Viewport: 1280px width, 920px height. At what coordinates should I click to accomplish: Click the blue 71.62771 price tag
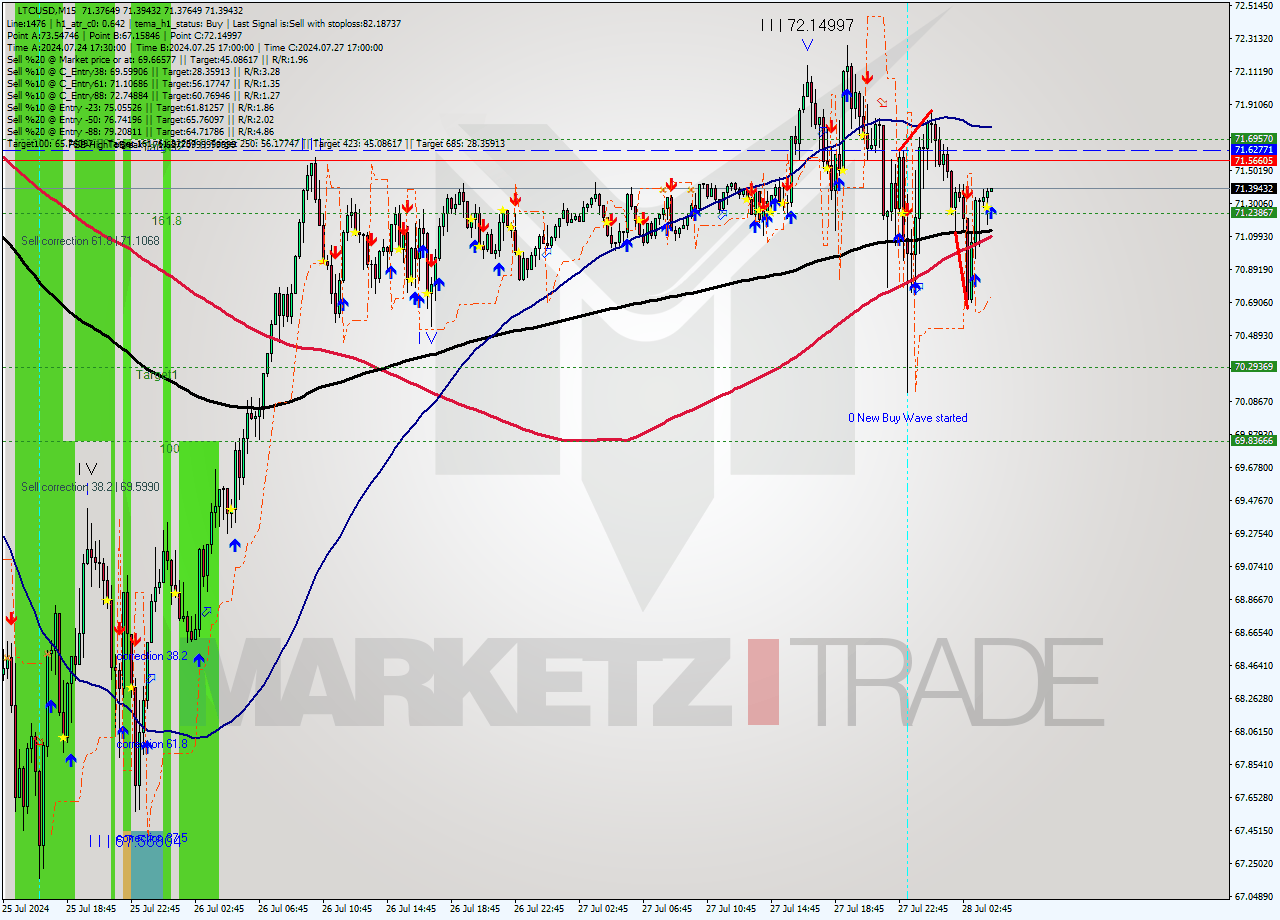pos(1253,149)
